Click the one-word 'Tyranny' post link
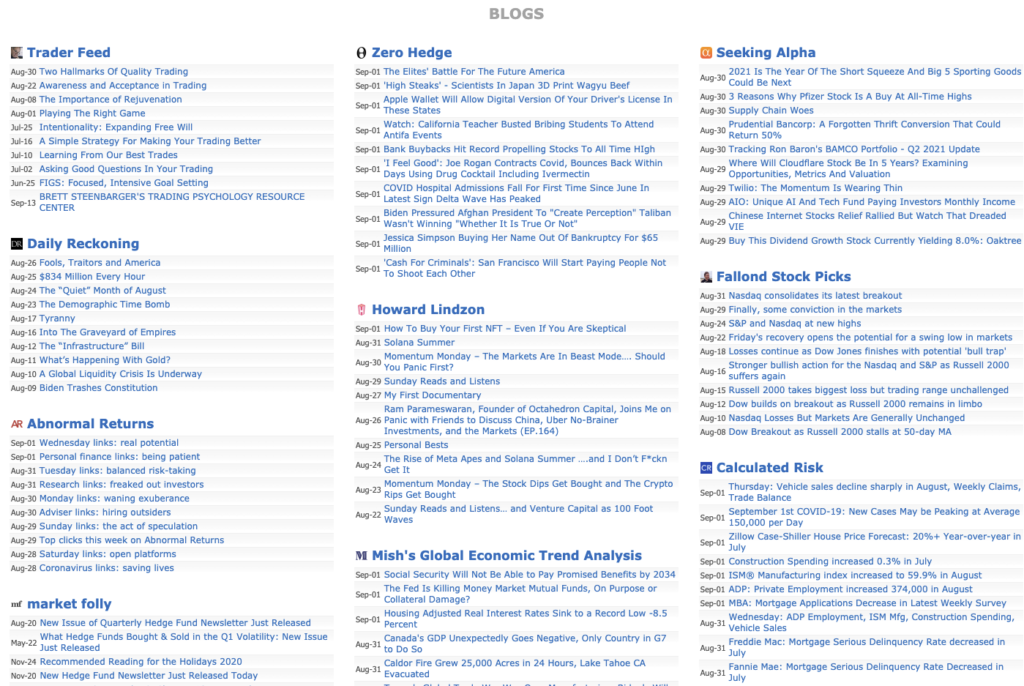Viewport: 1024px width, 686px height. (57, 318)
